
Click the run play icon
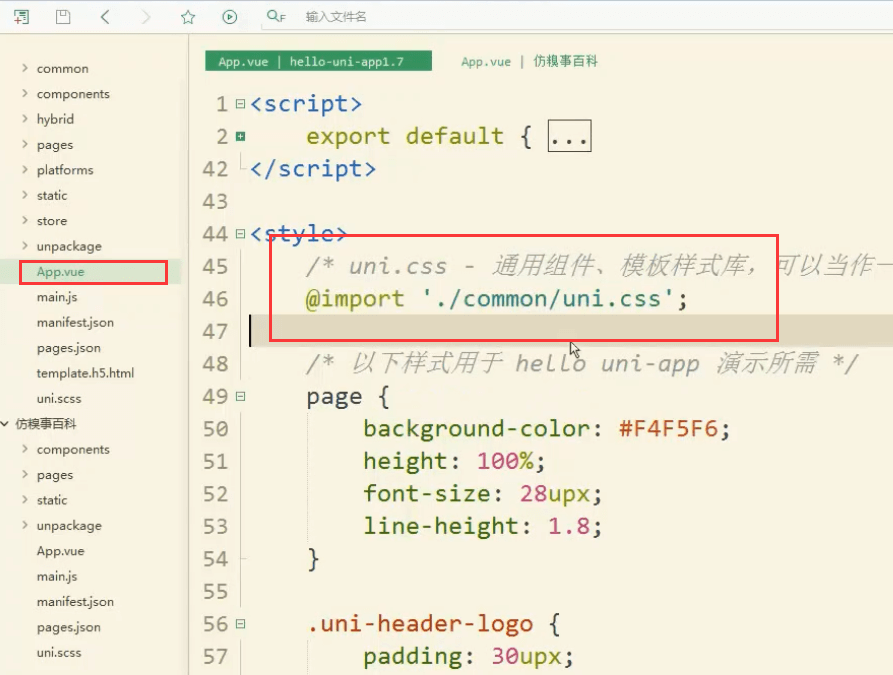coord(230,17)
